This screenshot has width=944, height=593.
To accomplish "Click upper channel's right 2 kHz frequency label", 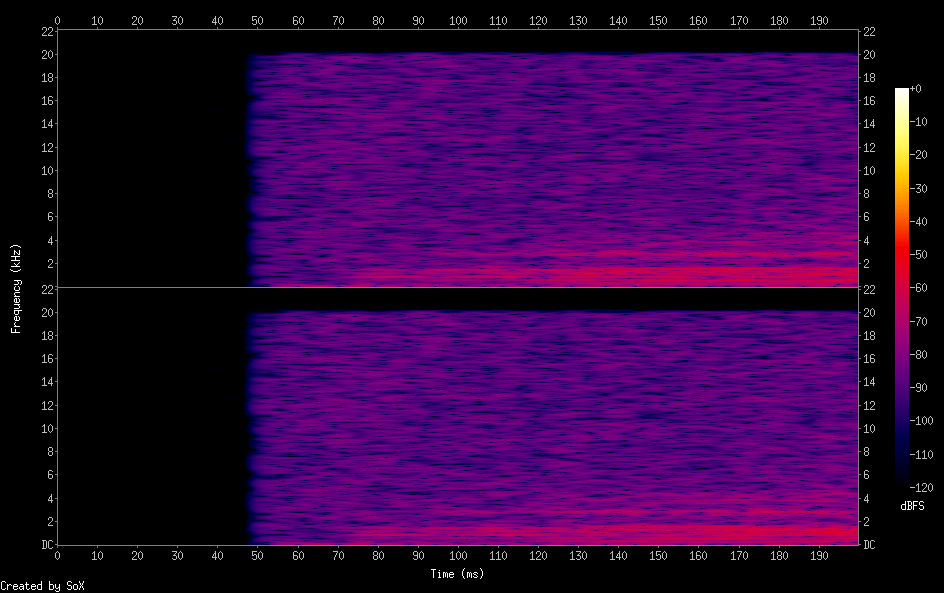I will coord(867,264).
